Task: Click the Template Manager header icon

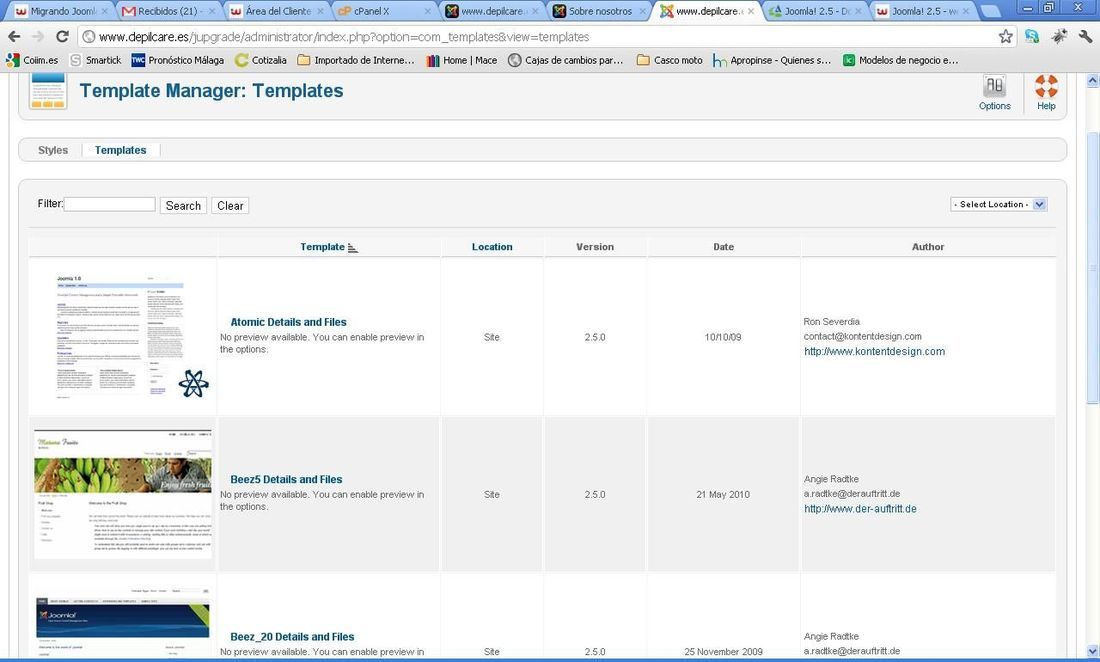Action: (x=48, y=91)
